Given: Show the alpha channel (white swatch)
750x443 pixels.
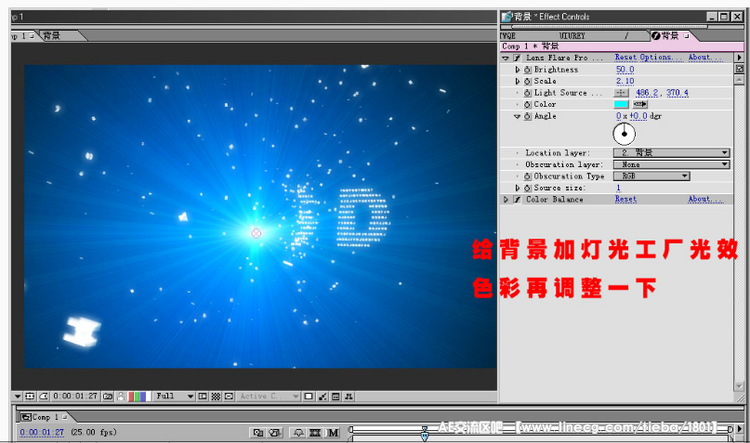Looking at the screenshot, I should (148, 396).
